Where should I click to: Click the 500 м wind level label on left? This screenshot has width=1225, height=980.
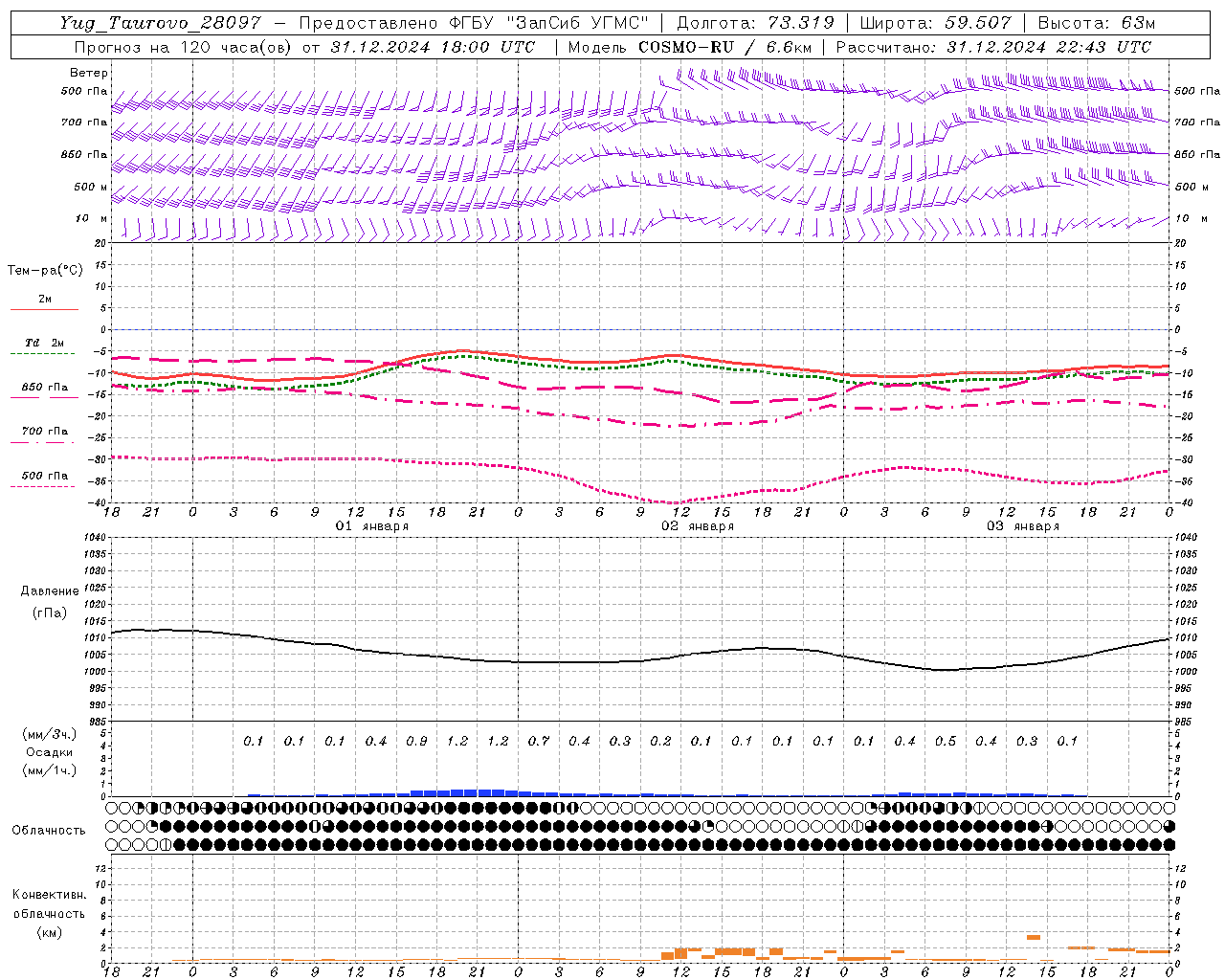(x=91, y=187)
